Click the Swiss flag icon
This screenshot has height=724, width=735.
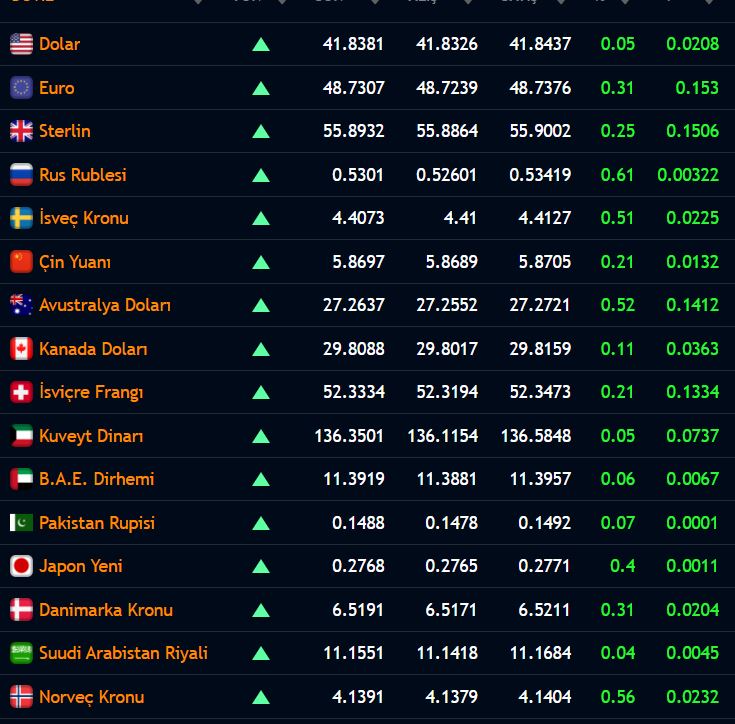point(21,392)
